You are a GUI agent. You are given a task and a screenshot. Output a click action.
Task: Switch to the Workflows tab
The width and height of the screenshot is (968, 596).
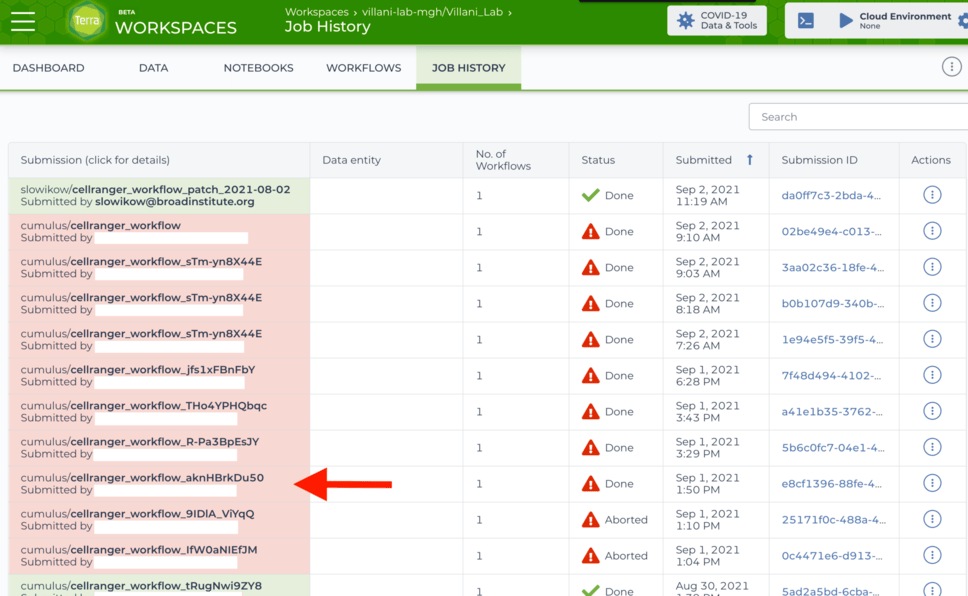click(x=363, y=68)
